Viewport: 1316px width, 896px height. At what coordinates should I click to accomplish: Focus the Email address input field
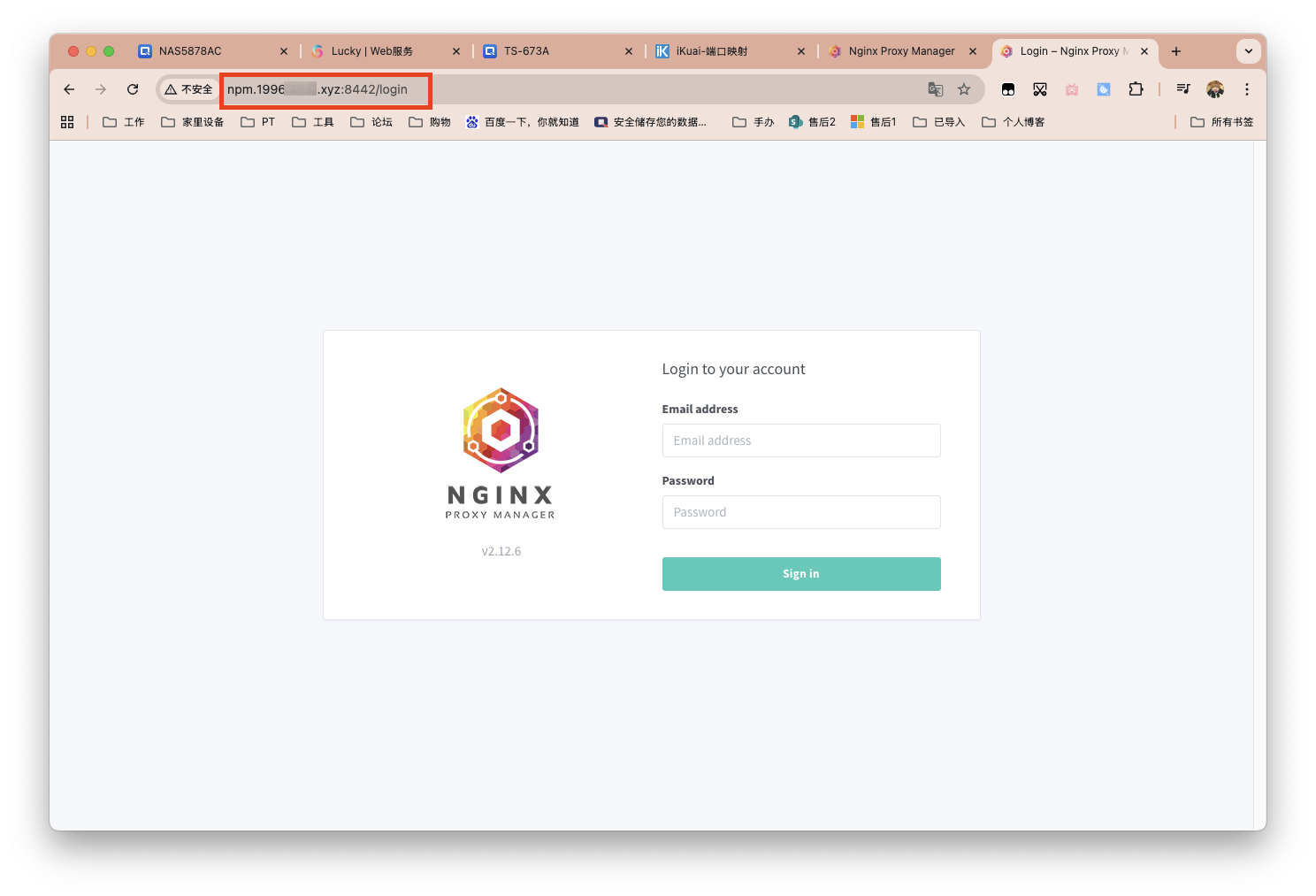click(x=800, y=440)
